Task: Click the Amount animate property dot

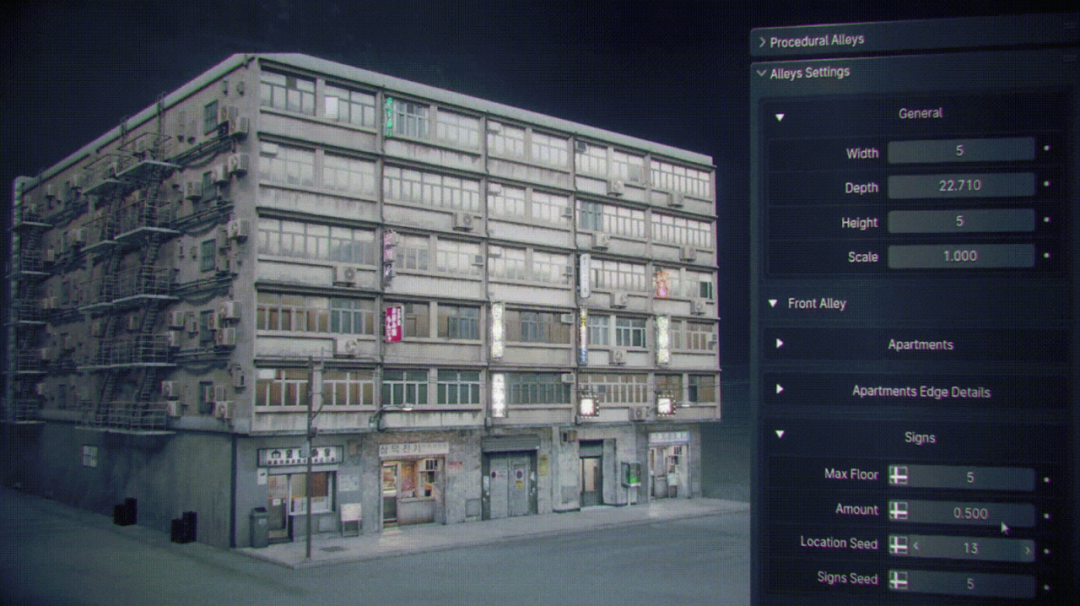Action: click(1047, 515)
